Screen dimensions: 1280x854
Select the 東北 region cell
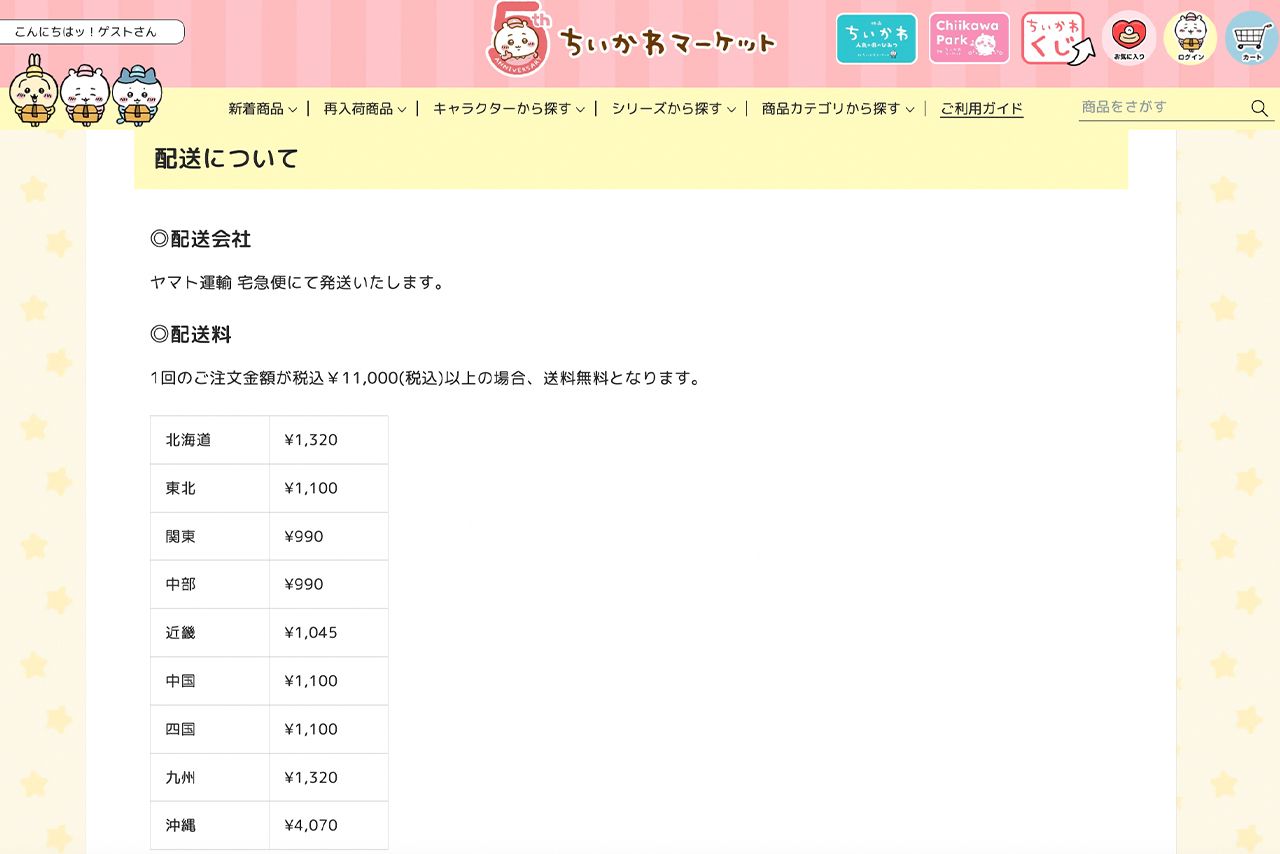click(210, 488)
